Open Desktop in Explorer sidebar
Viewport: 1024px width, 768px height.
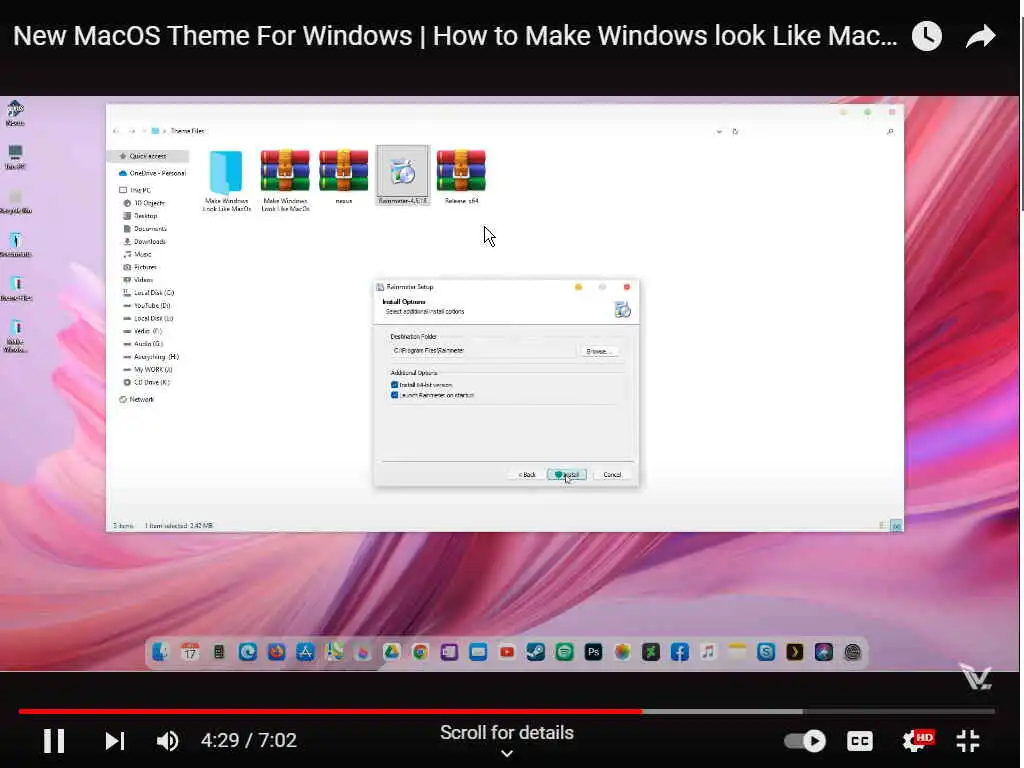(x=140, y=216)
